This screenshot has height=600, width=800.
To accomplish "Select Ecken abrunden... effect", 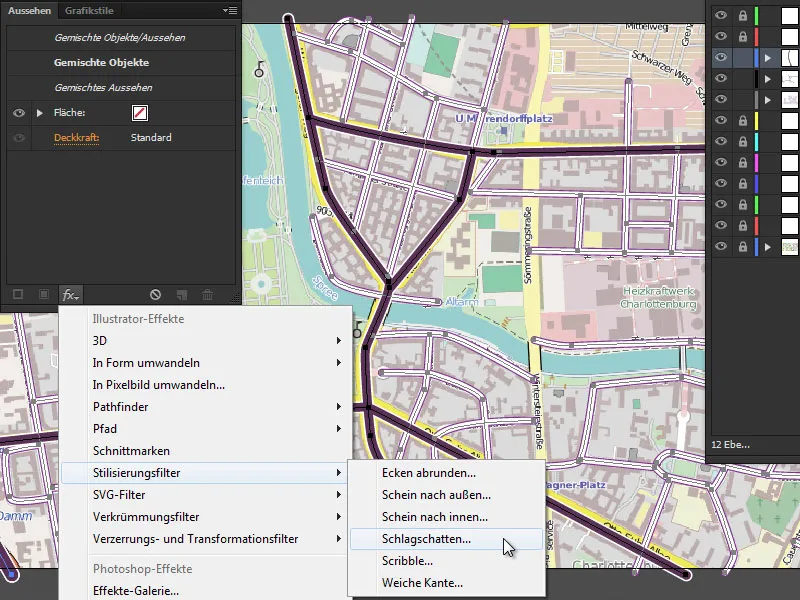I will (x=428, y=473).
